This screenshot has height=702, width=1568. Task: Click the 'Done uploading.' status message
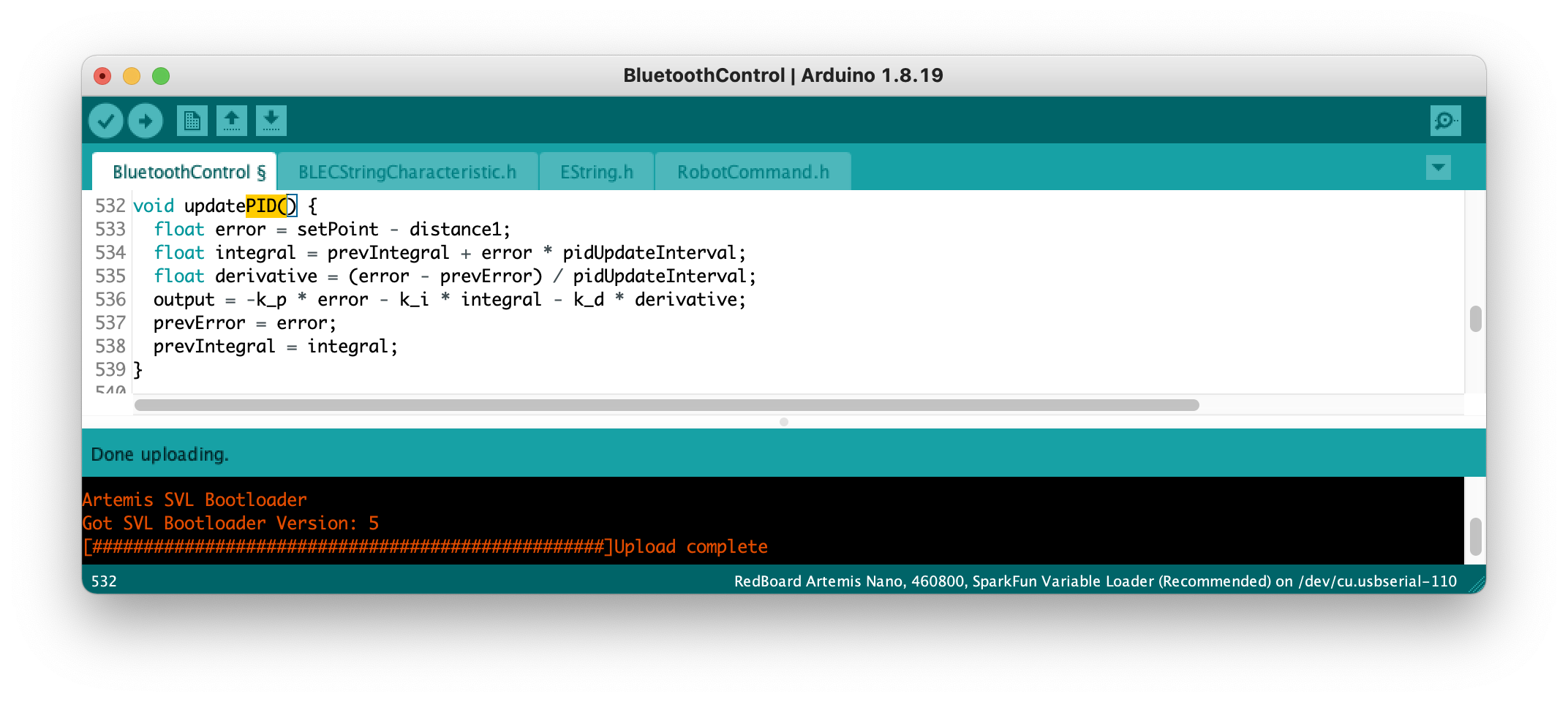click(159, 454)
